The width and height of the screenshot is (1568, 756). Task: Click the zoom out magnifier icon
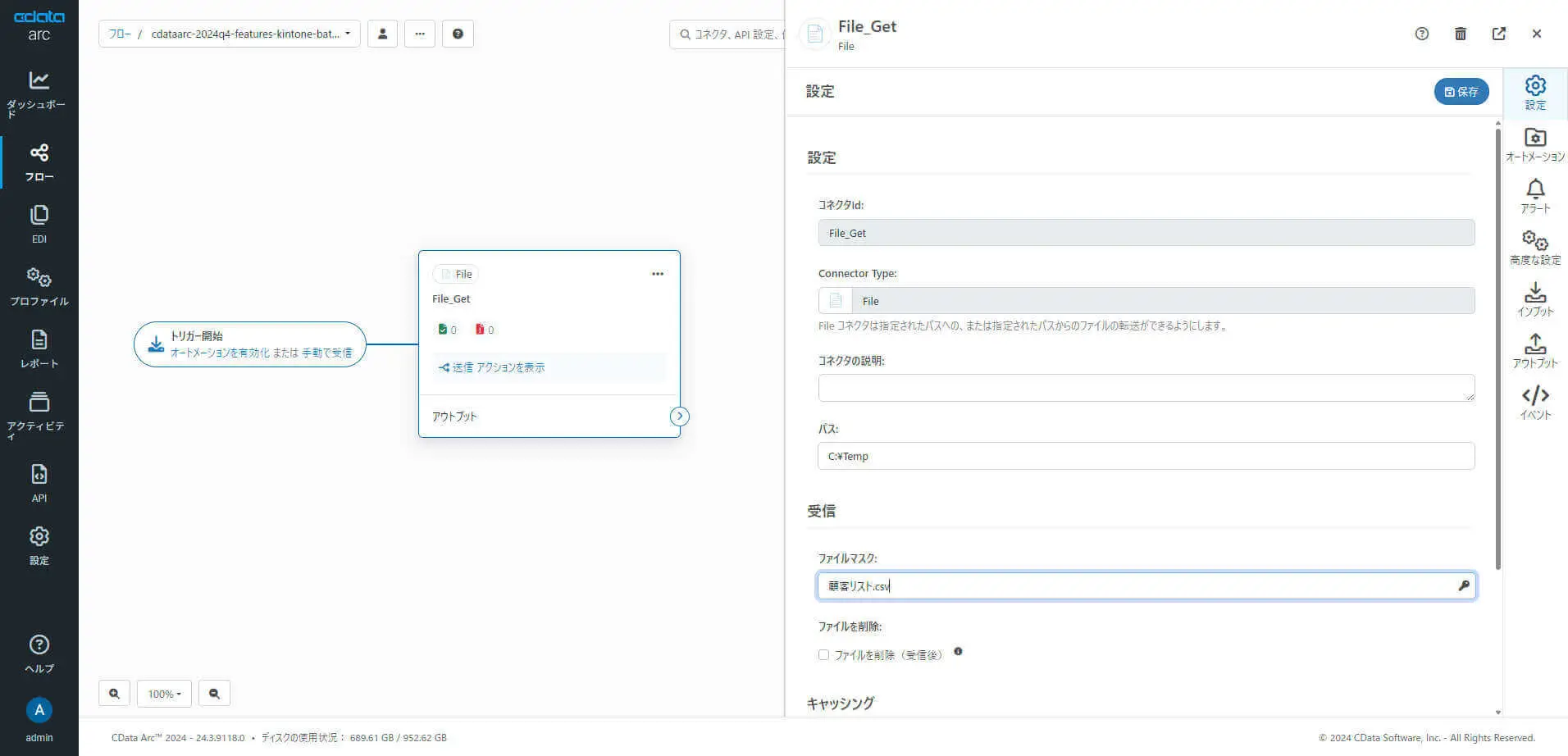tap(214, 694)
